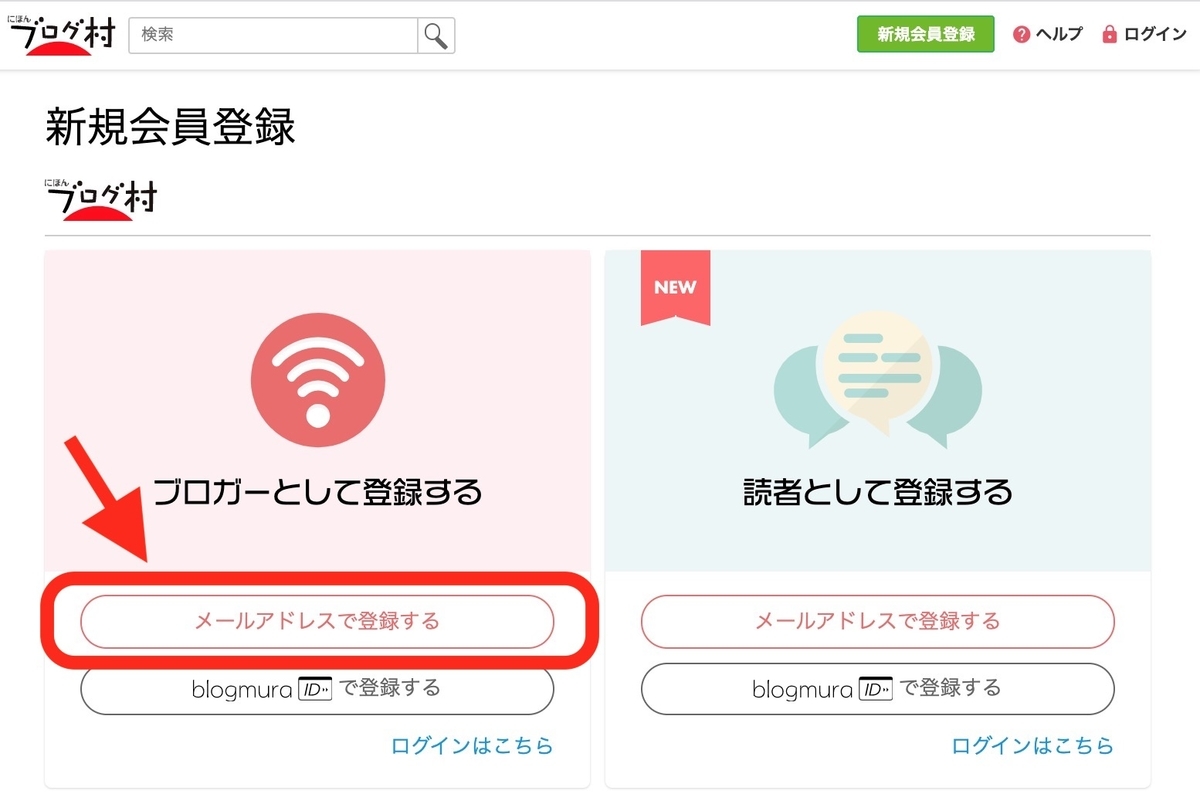Click the NEW ribbon badge on reader card
Viewport: 1200px width, 811px height.
pyautogui.click(x=675, y=287)
